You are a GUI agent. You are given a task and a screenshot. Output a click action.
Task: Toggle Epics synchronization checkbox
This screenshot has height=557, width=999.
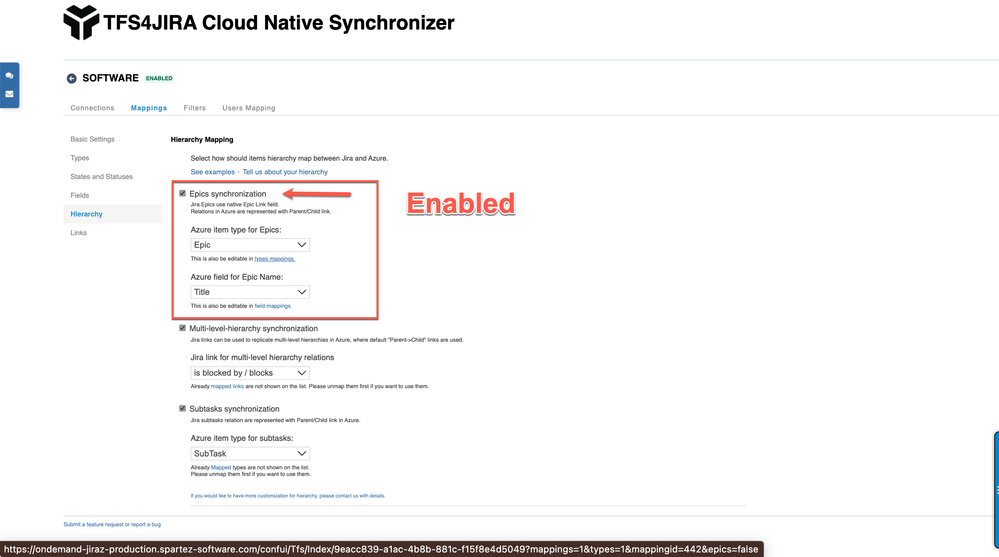(182, 193)
